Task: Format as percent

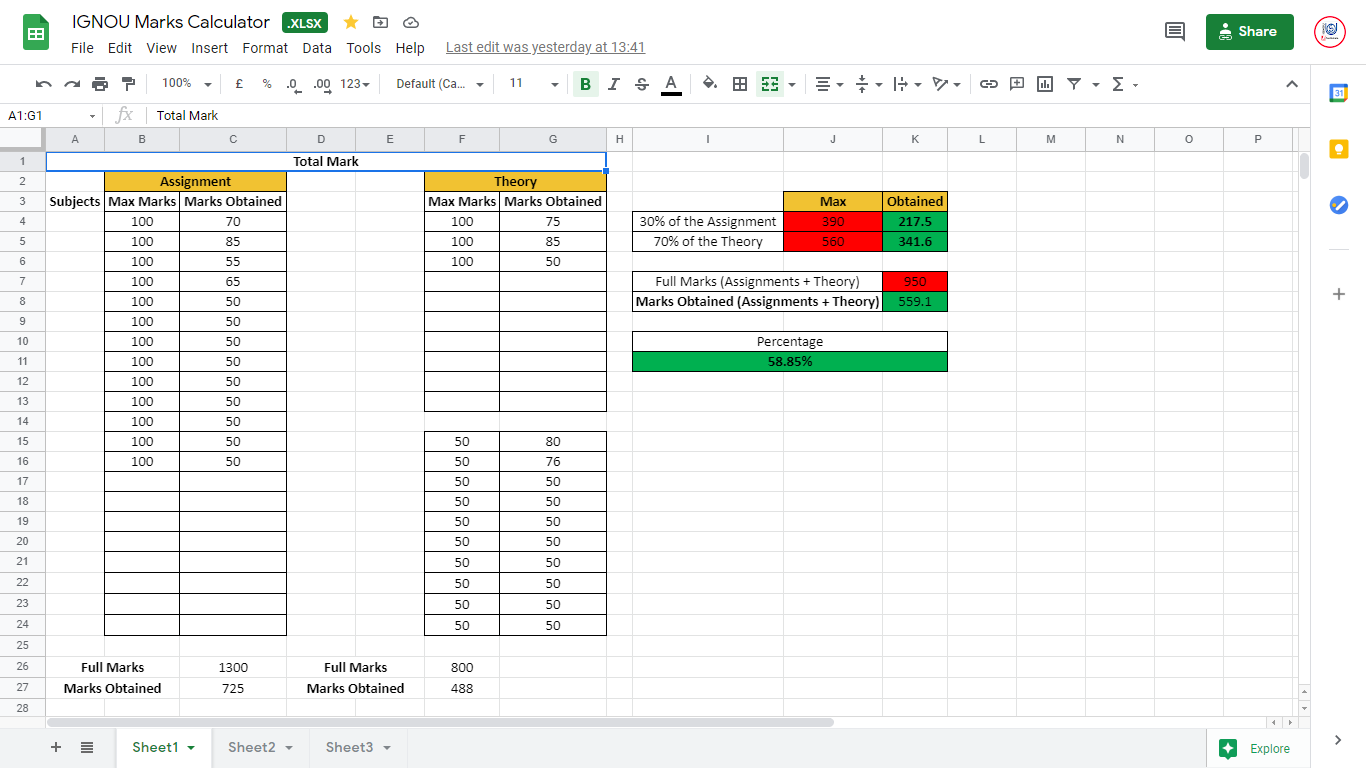Action: [267, 84]
